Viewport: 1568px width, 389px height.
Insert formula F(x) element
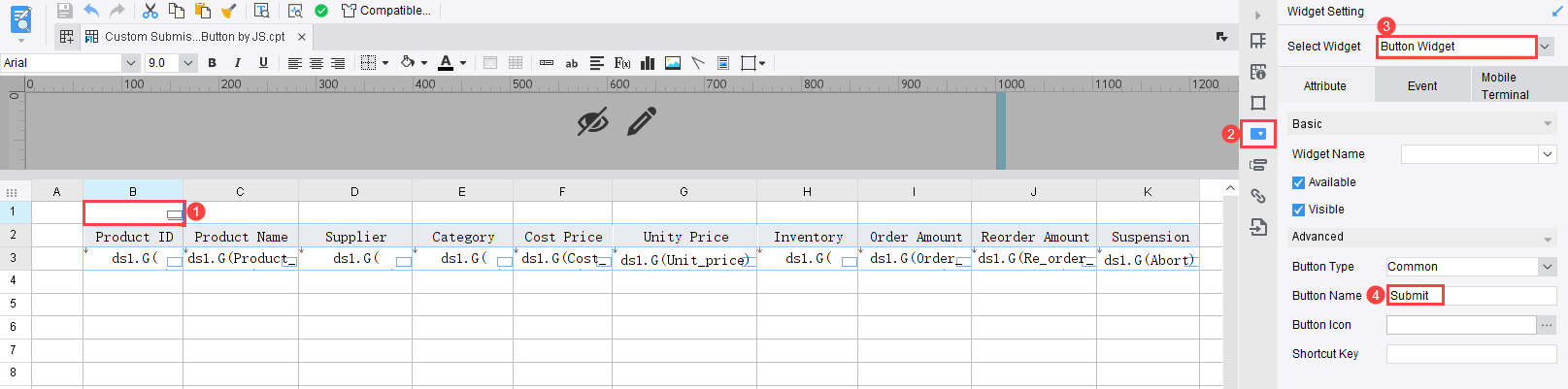tap(622, 63)
